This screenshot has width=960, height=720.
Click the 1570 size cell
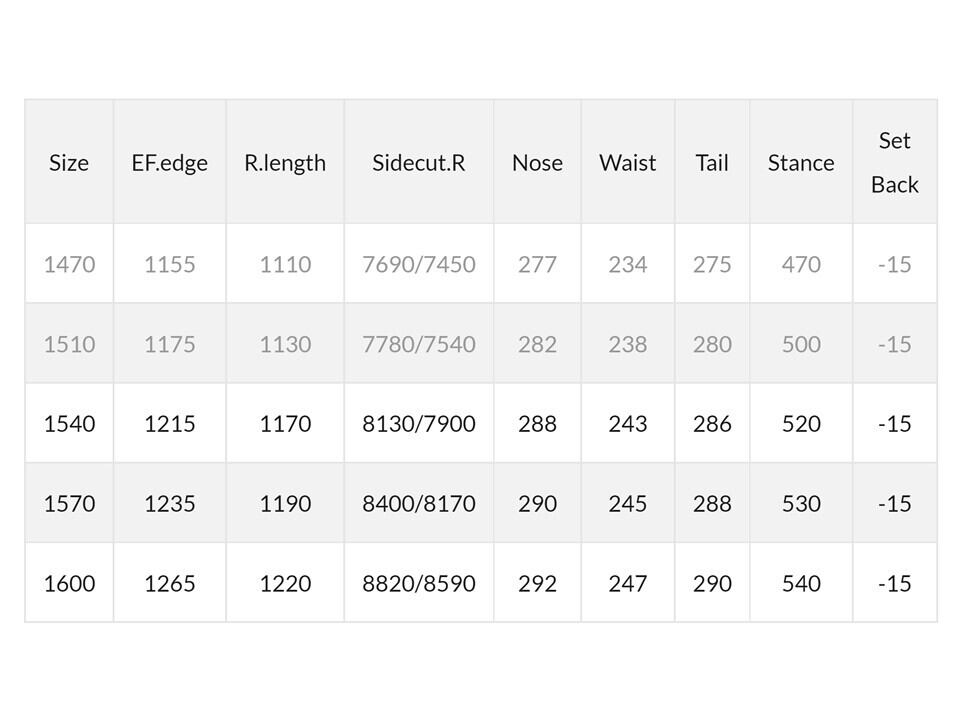click(69, 503)
